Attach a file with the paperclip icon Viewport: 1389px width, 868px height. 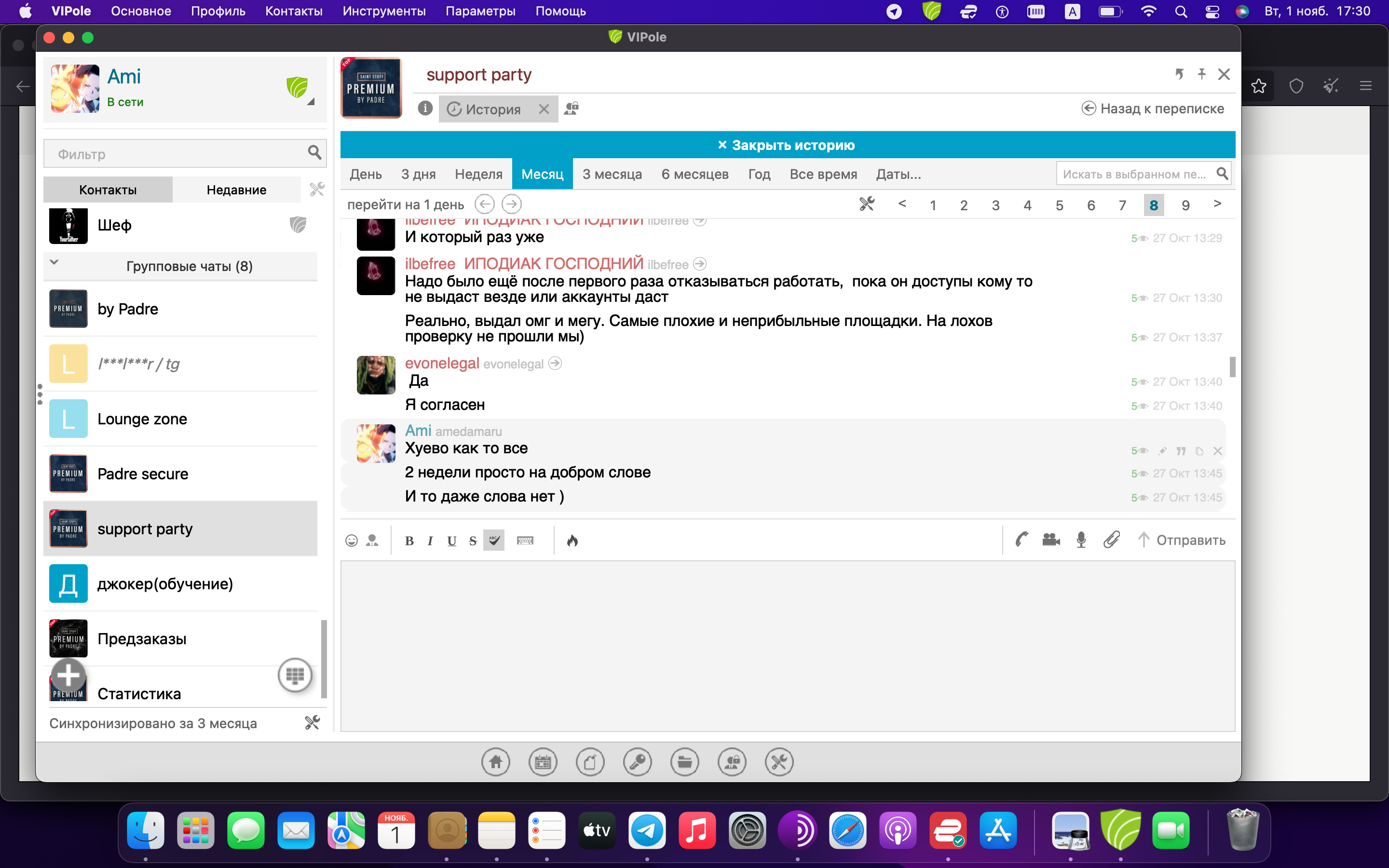click(1112, 540)
